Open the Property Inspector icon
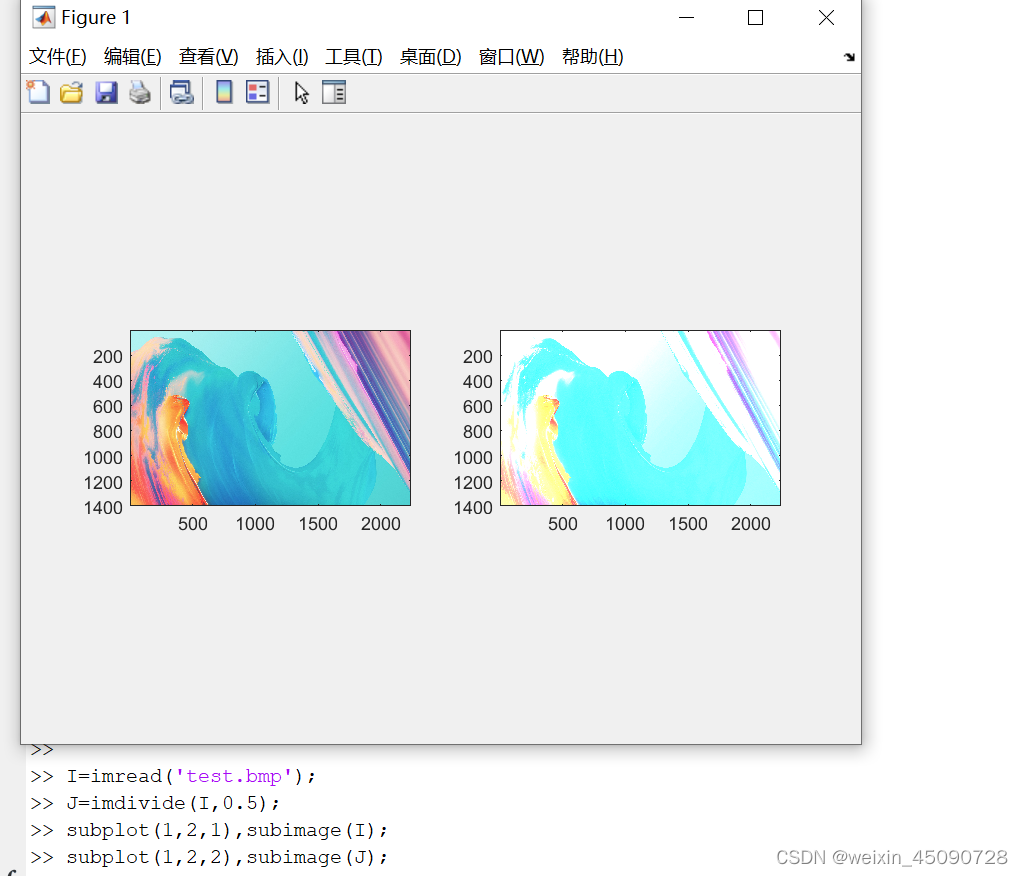The height and width of the screenshot is (876, 1023). tap(334, 93)
